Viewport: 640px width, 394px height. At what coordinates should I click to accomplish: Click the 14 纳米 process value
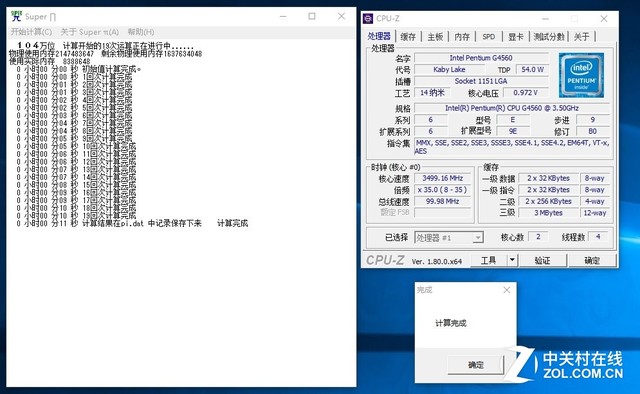click(432, 93)
